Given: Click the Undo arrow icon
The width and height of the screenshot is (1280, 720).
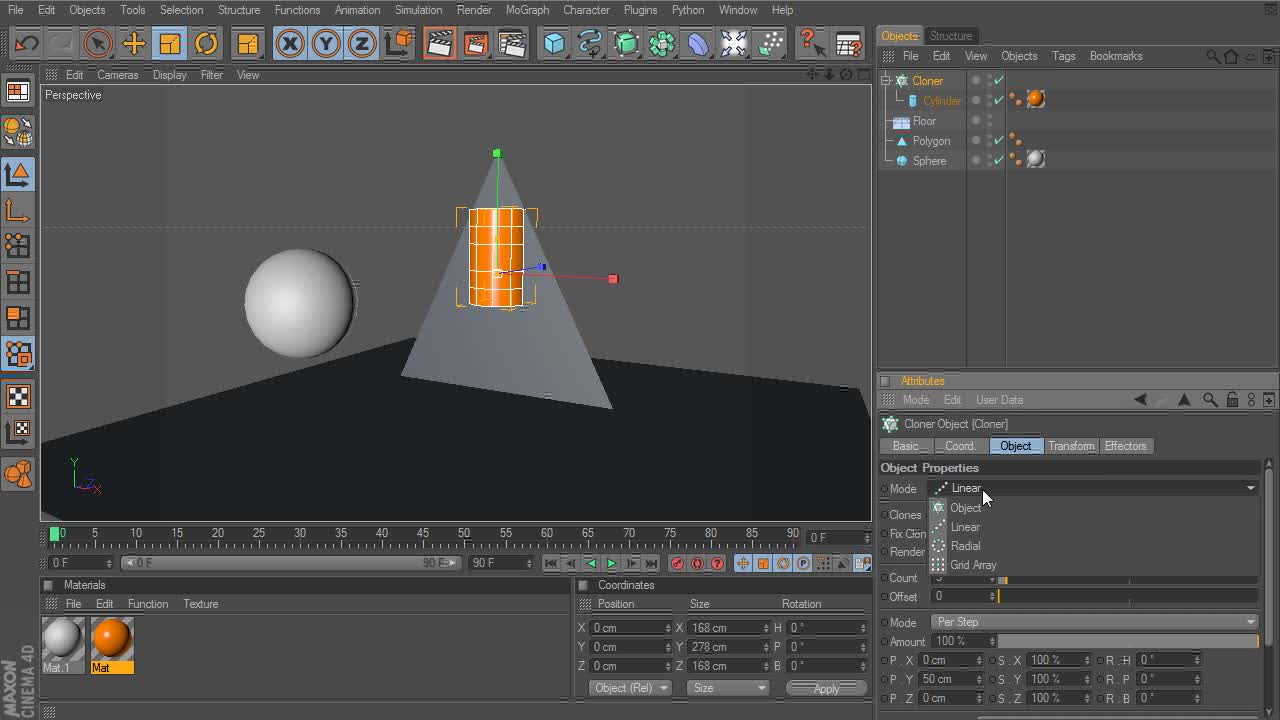Looking at the screenshot, I should (x=26, y=44).
